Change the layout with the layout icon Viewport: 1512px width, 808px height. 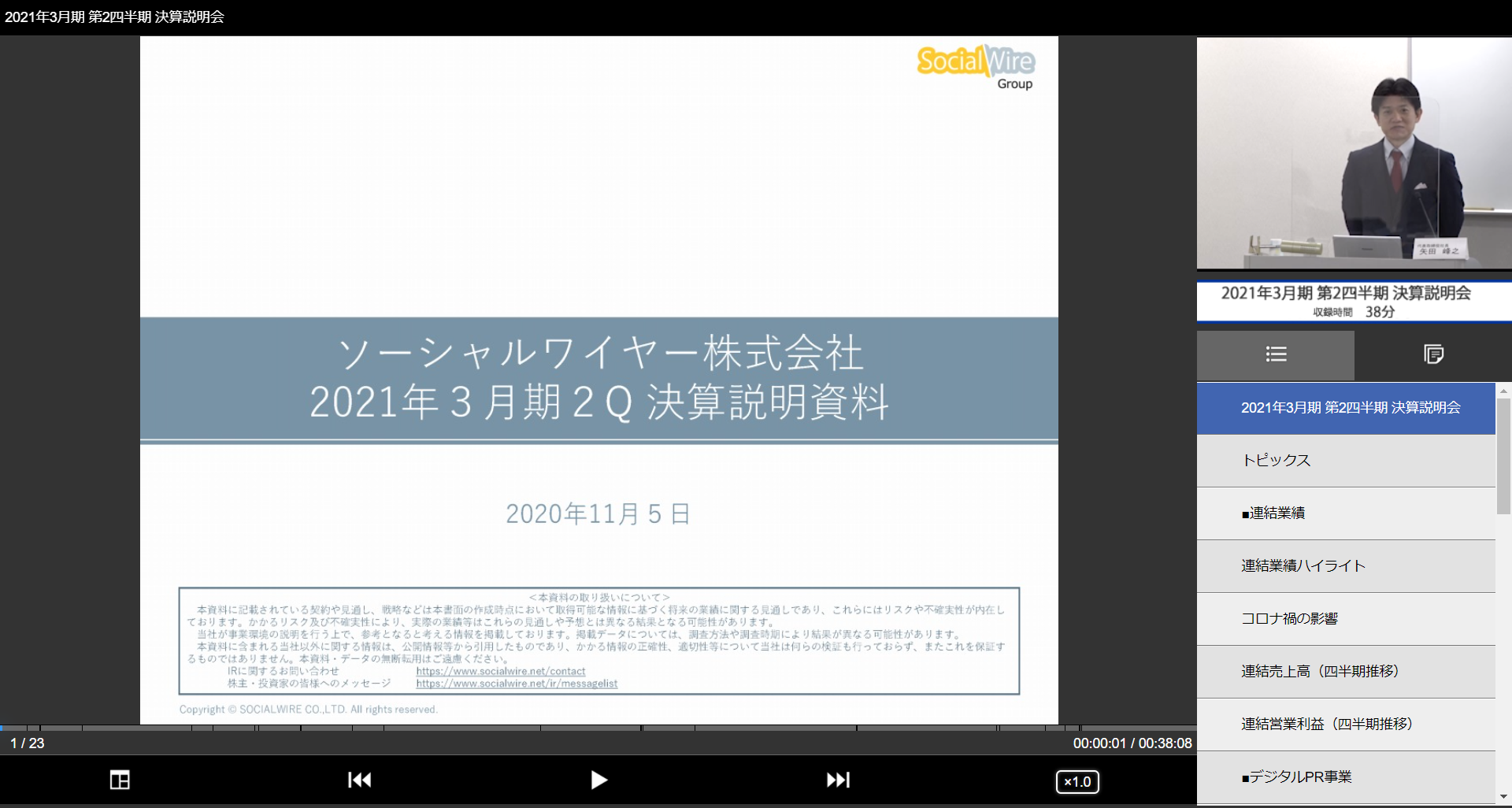click(120, 780)
